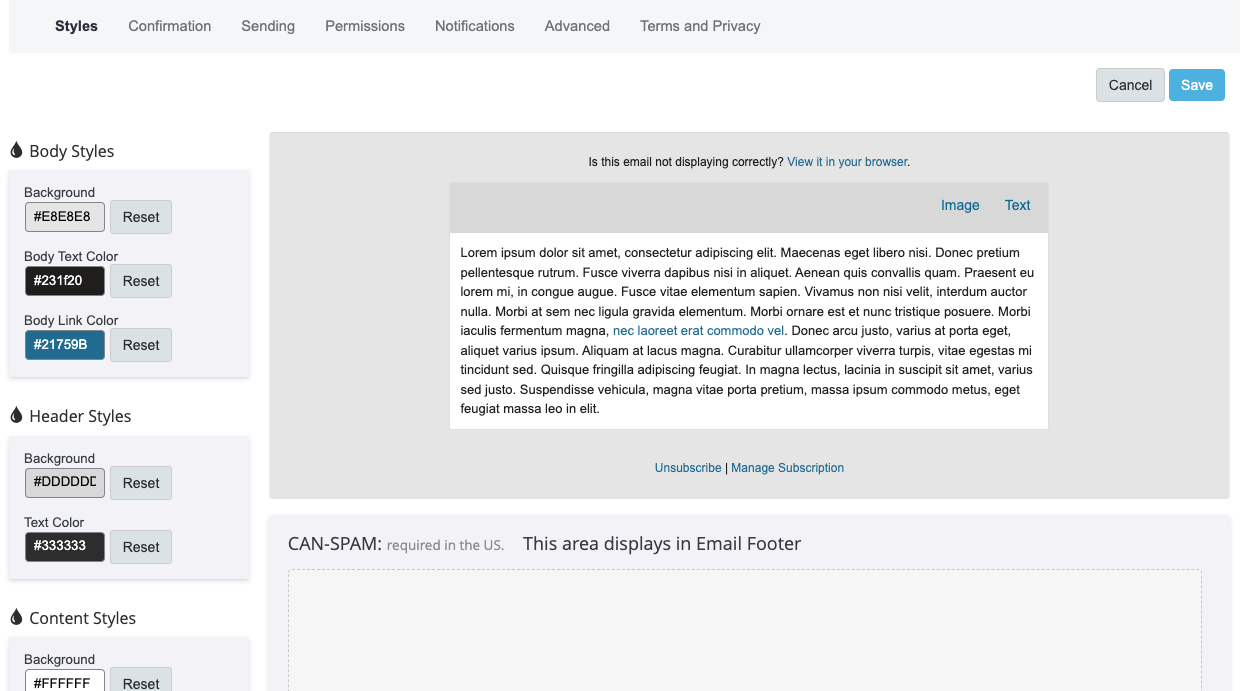
Task: Select the Advanced tab
Action: pos(577,26)
